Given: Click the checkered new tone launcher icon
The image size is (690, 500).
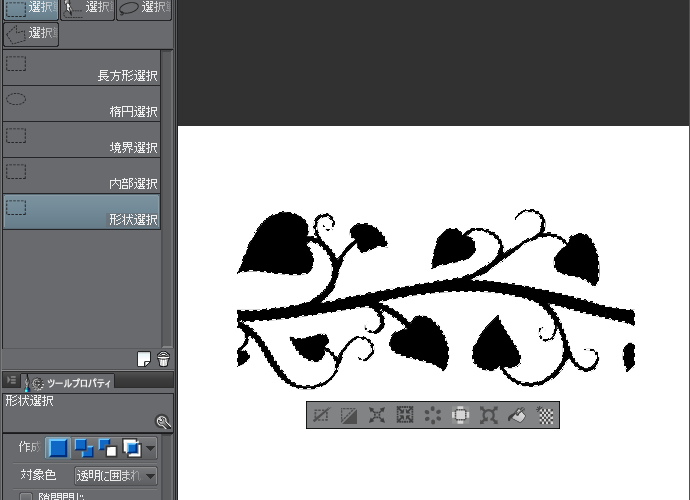Looking at the screenshot, I should click(x=546, y=415).
